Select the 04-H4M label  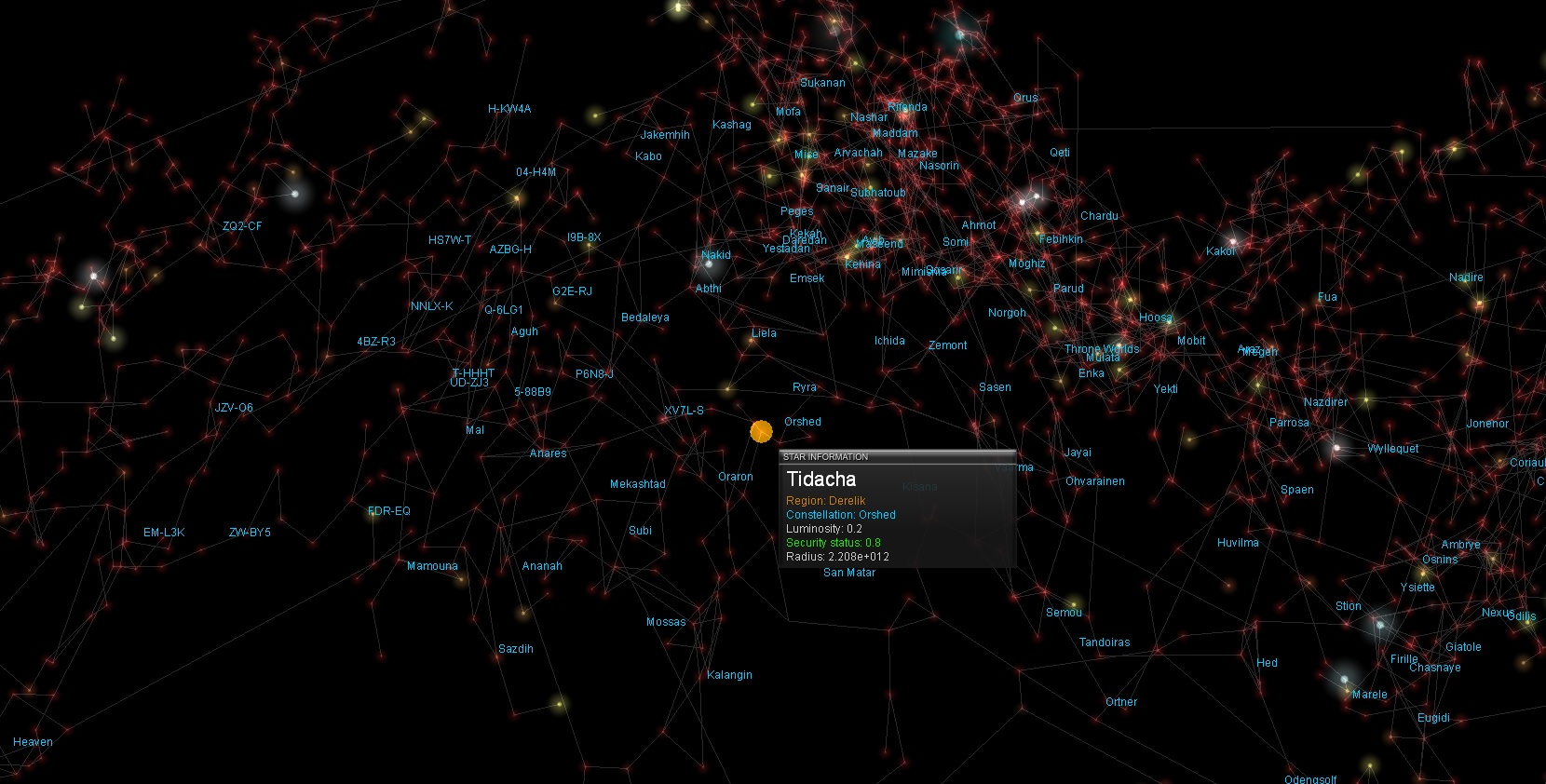(536, 172)
